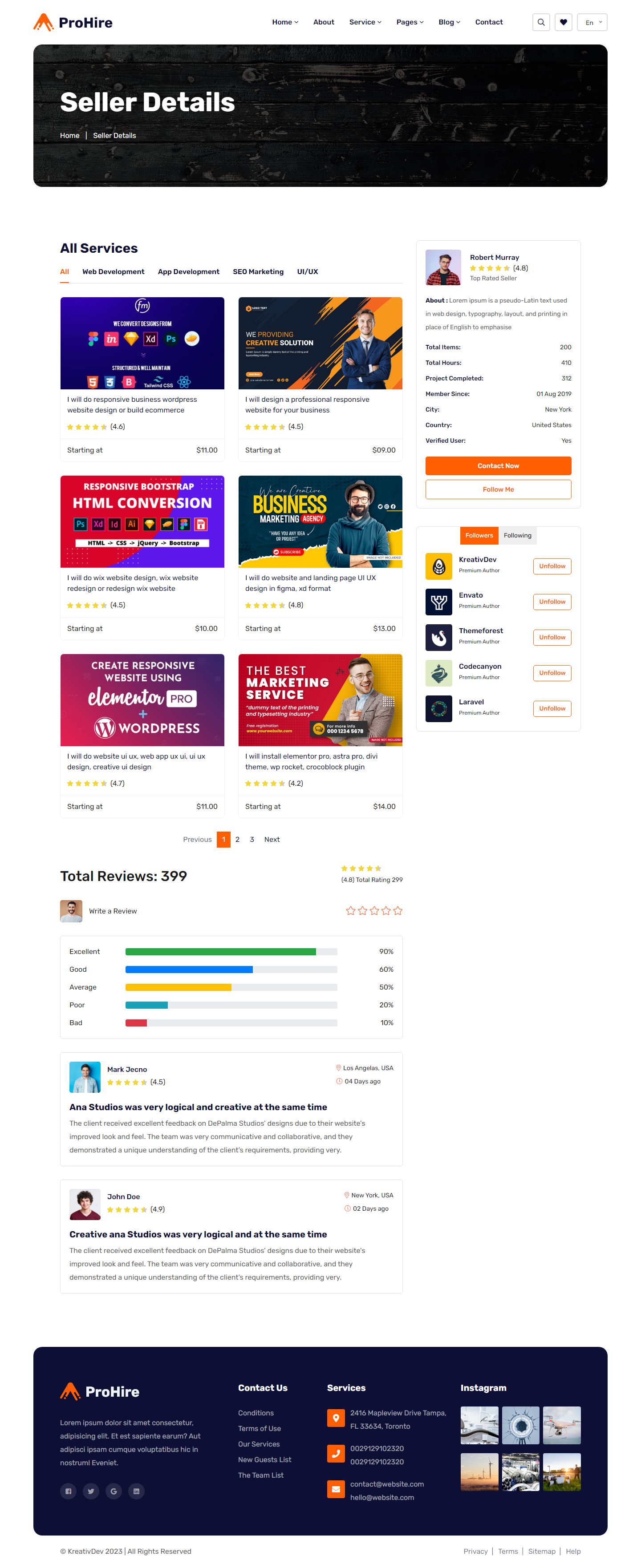Image resolution: width=641 pixels, height=1568 pixels.
Task: Expand the Pages menu dropdown
Action: coord(410,23)
